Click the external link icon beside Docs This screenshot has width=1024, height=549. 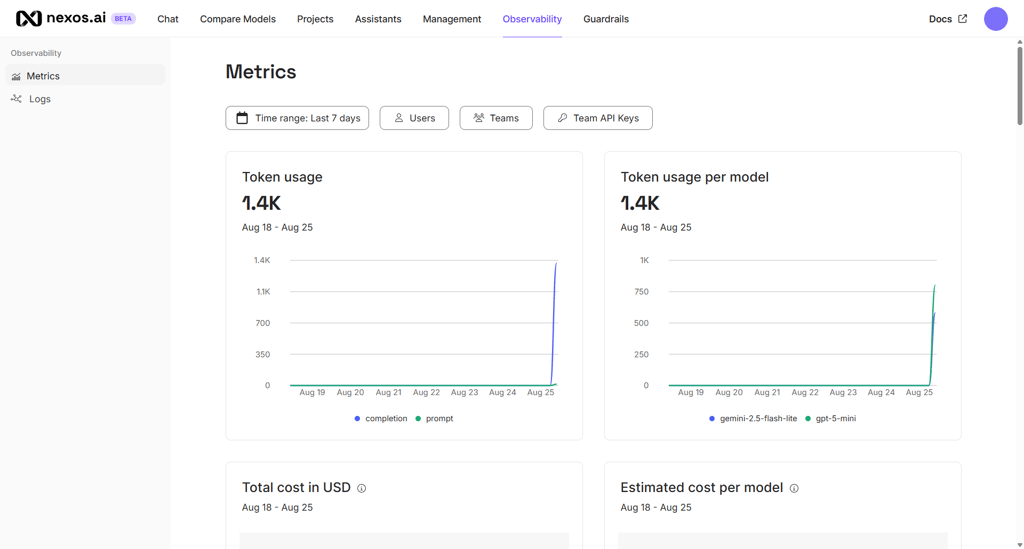pos(963,19)
